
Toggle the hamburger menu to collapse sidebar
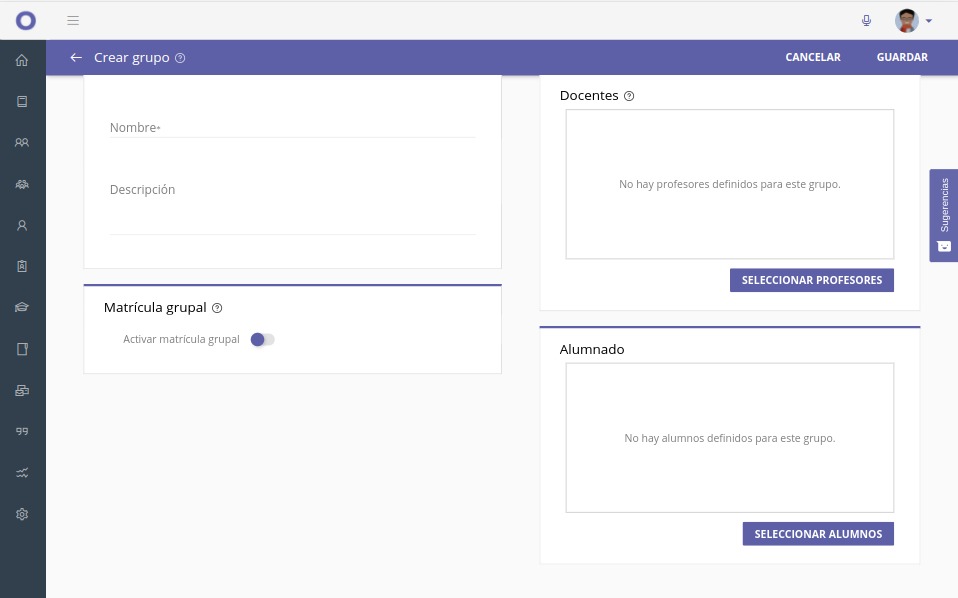[73, 20]
